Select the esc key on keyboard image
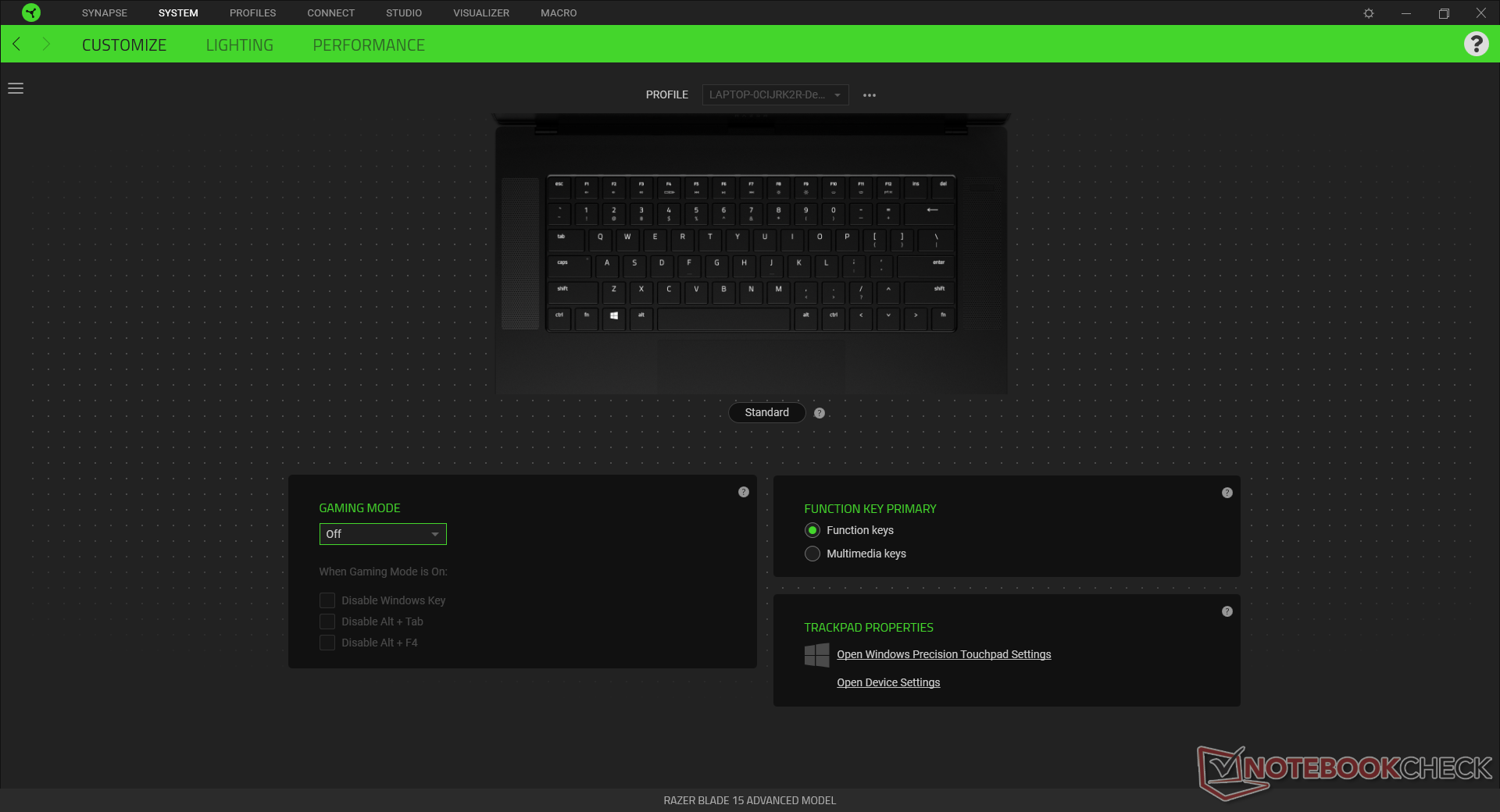 559,187
